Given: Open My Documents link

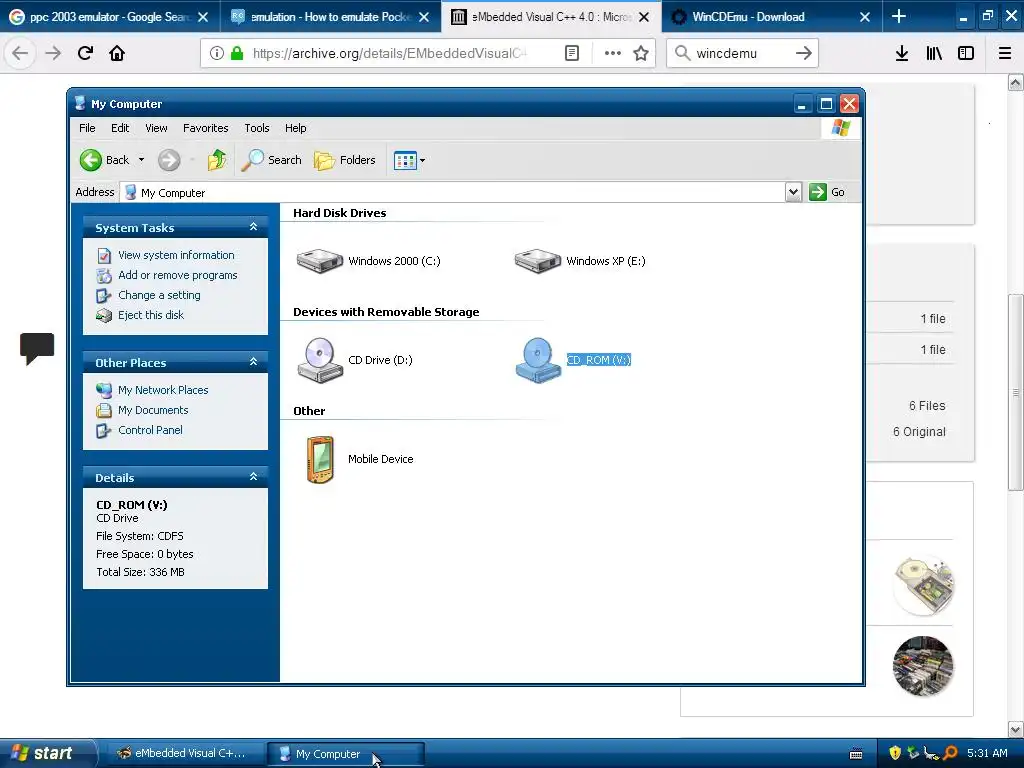Looking at the screenshot, I should (153, 410).
